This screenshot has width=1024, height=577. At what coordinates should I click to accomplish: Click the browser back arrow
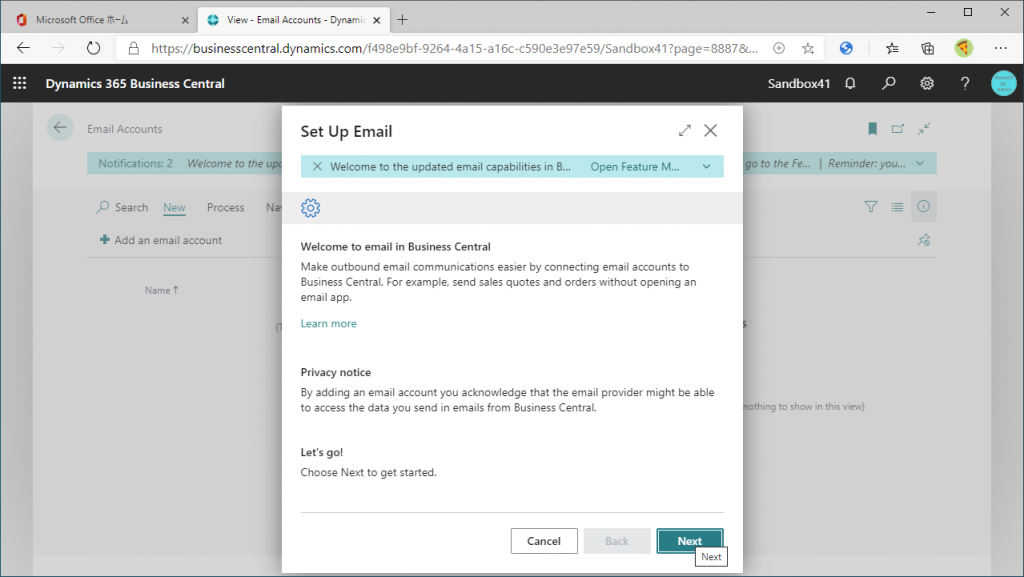[x=24, y=48]
